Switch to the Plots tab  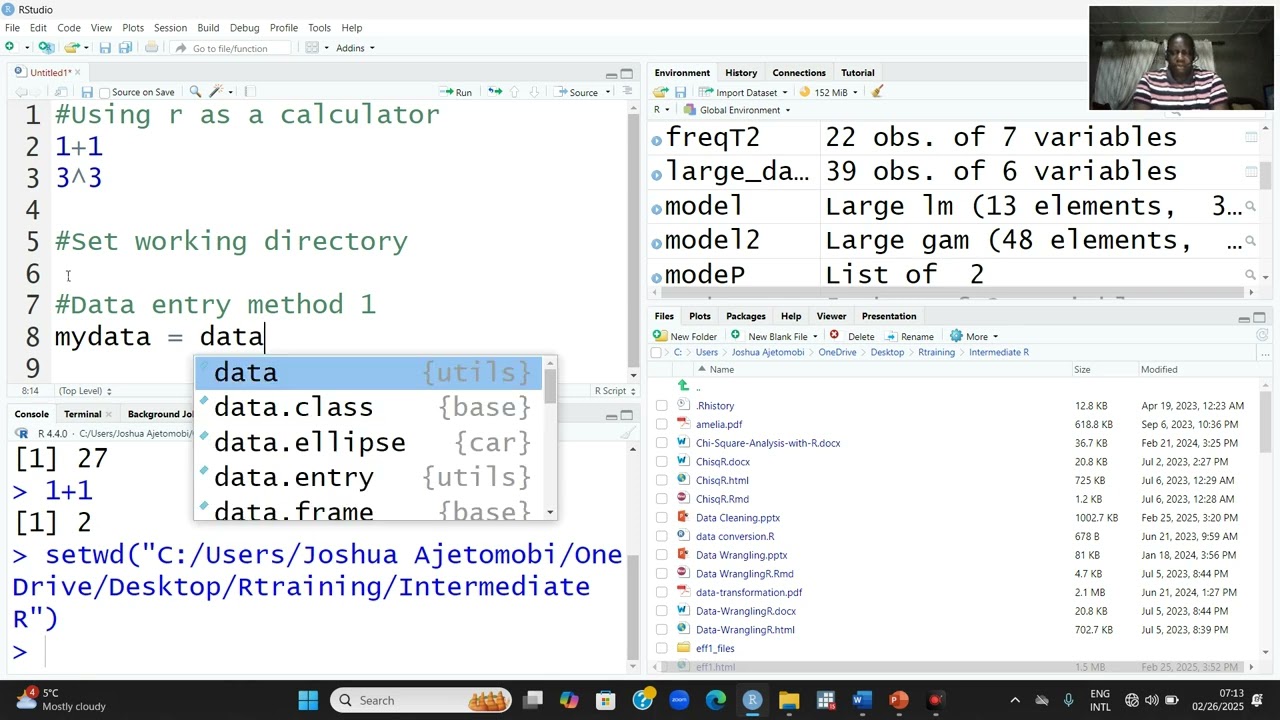pos(700,316)
